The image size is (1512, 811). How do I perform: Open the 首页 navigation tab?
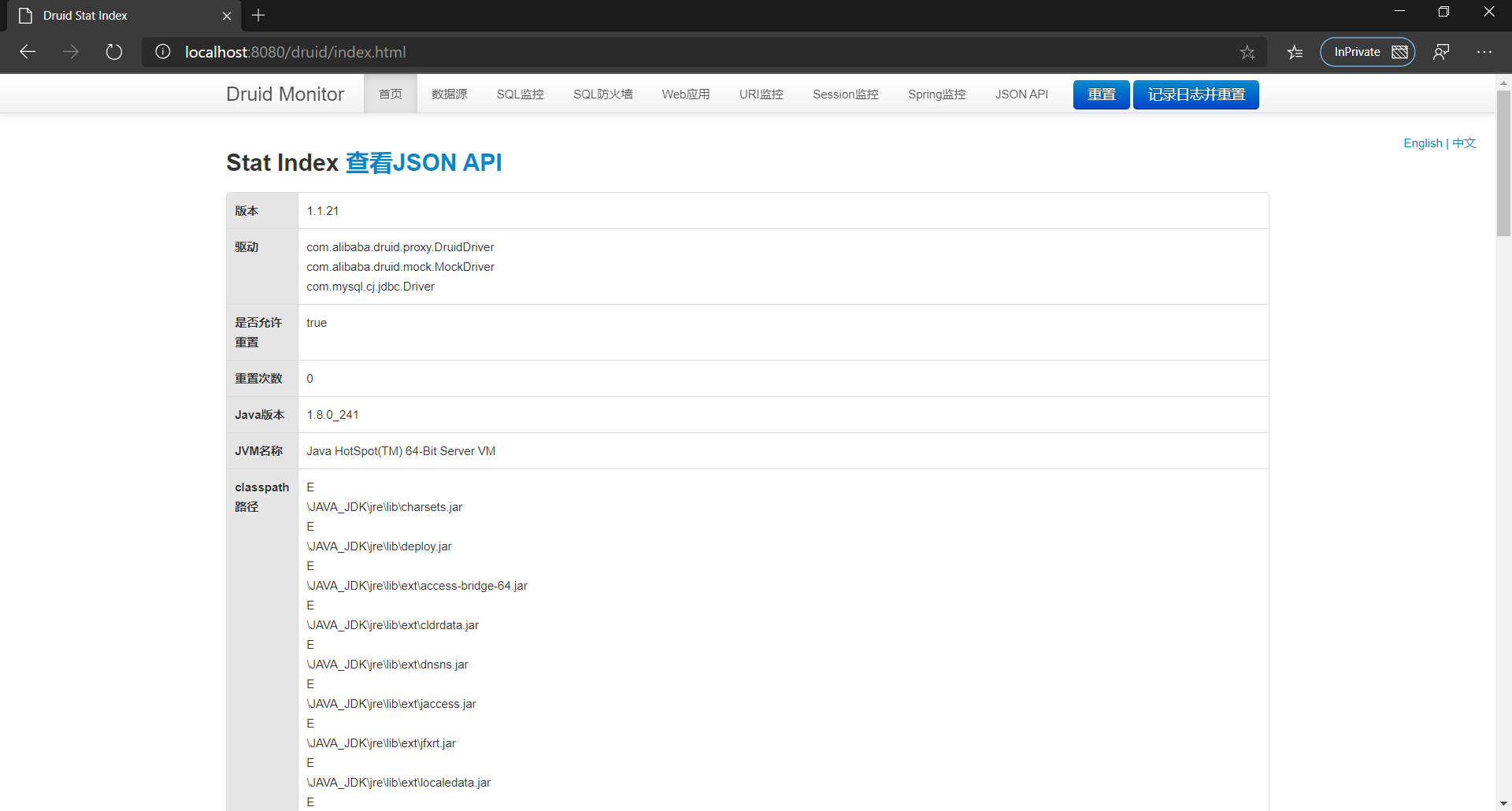(x=391, y=94)
